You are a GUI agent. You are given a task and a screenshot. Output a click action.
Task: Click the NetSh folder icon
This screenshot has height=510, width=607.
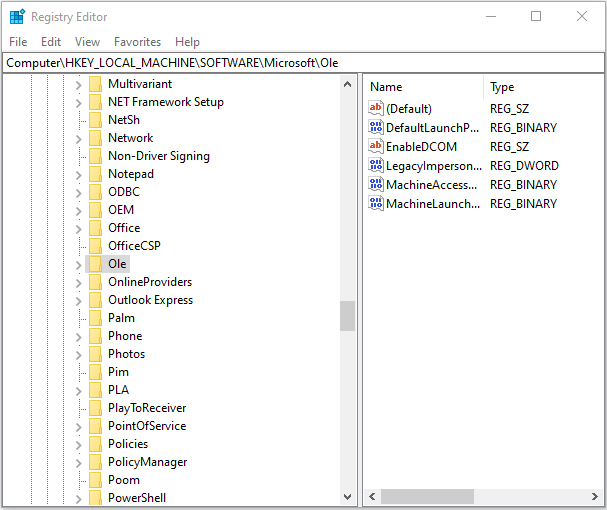point(95,120)
